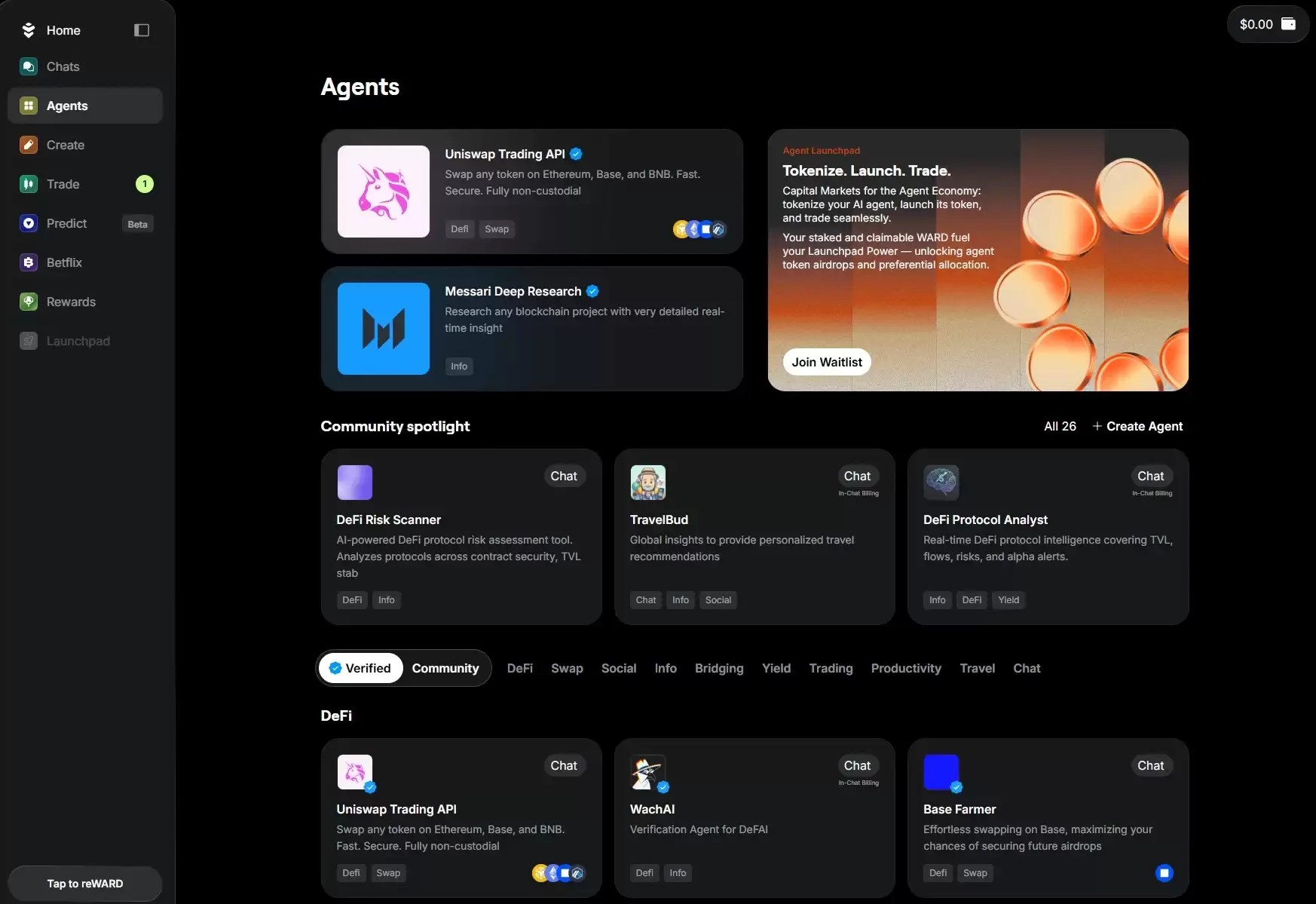
Task: Open the Rewards sidebar icon
Action: click(29, 302)
